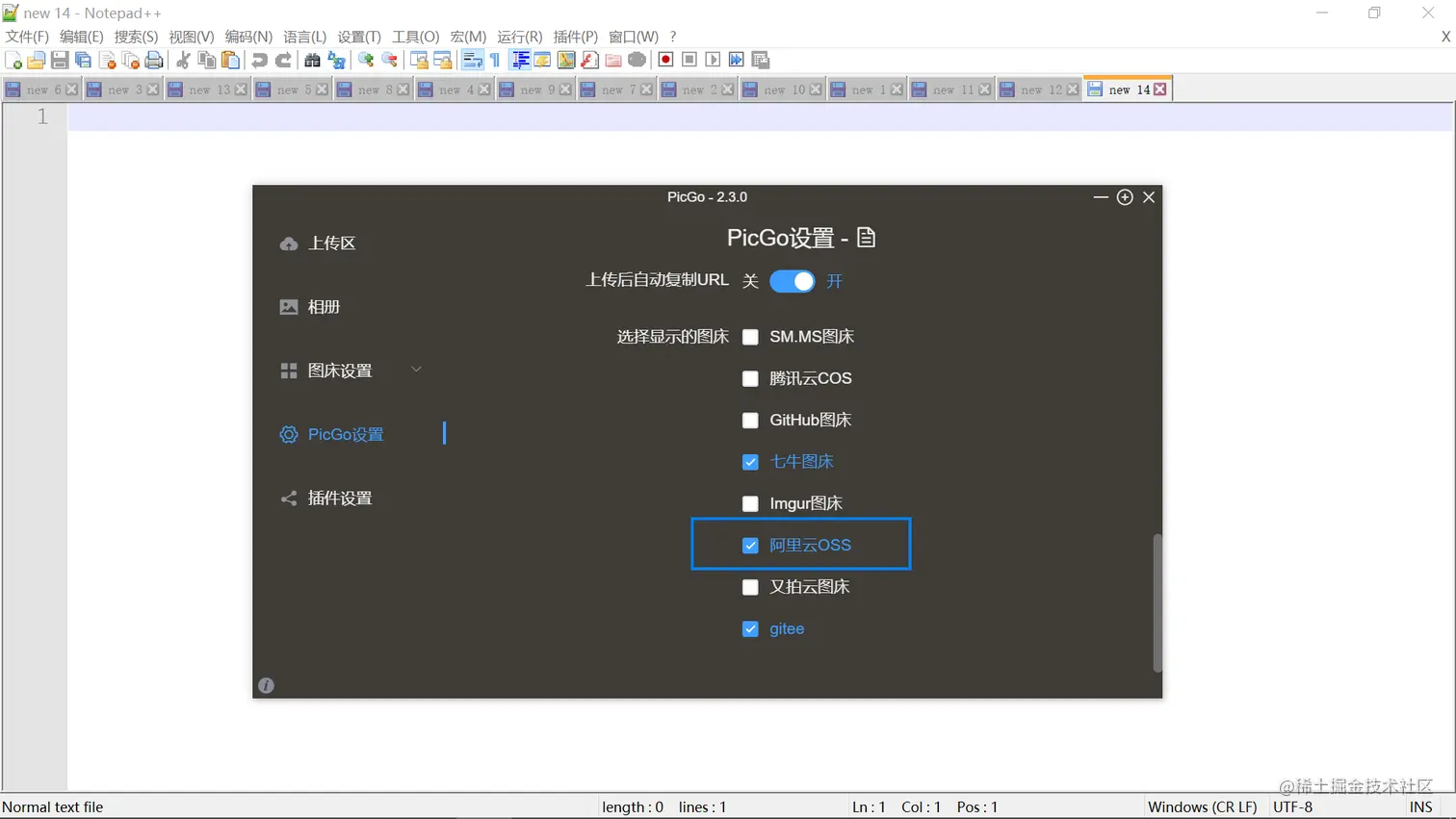Open the 编码(N) menu

click(x=248, y=36)
